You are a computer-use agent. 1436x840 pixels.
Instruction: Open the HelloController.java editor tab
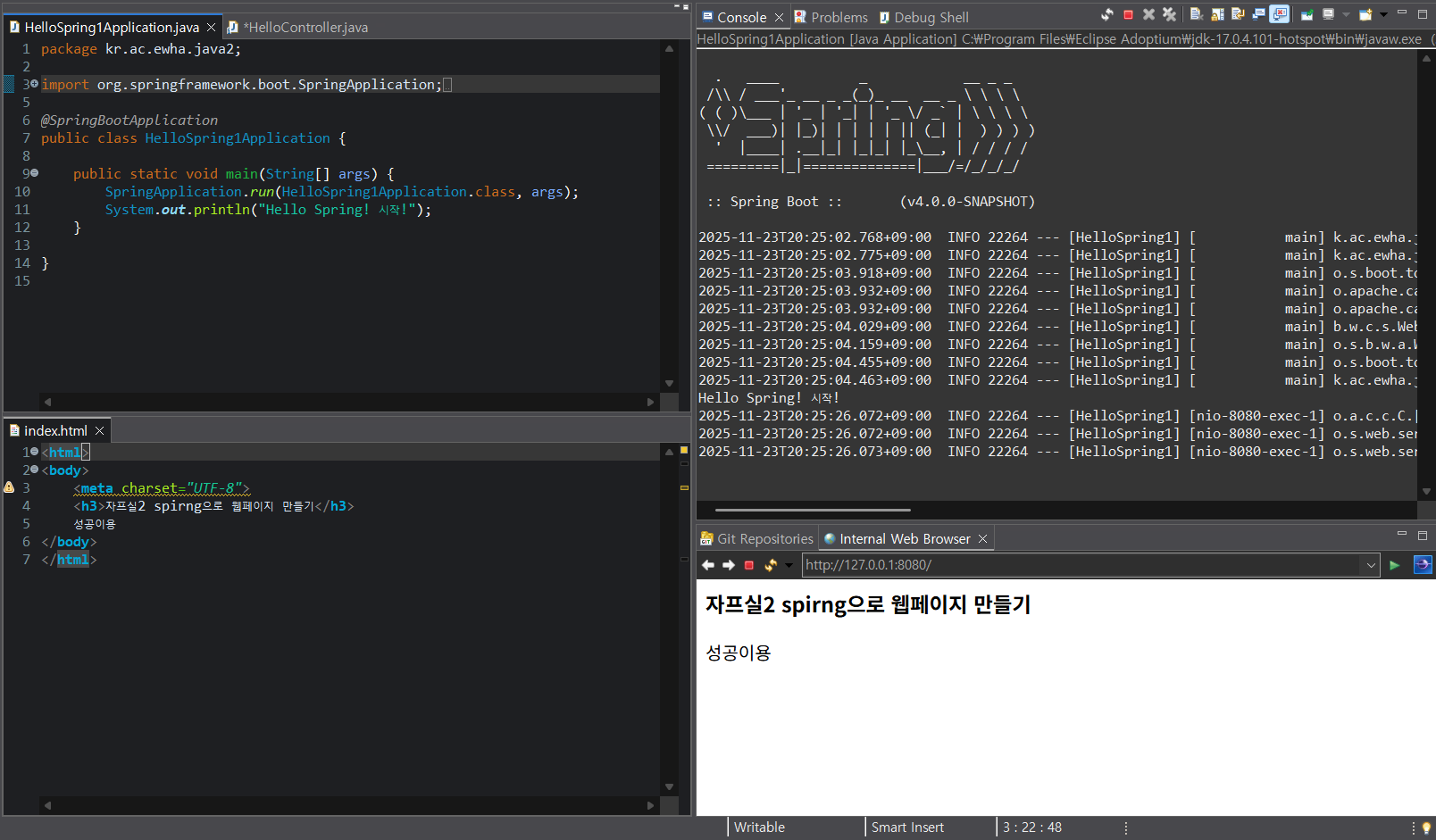coord(297,28)
